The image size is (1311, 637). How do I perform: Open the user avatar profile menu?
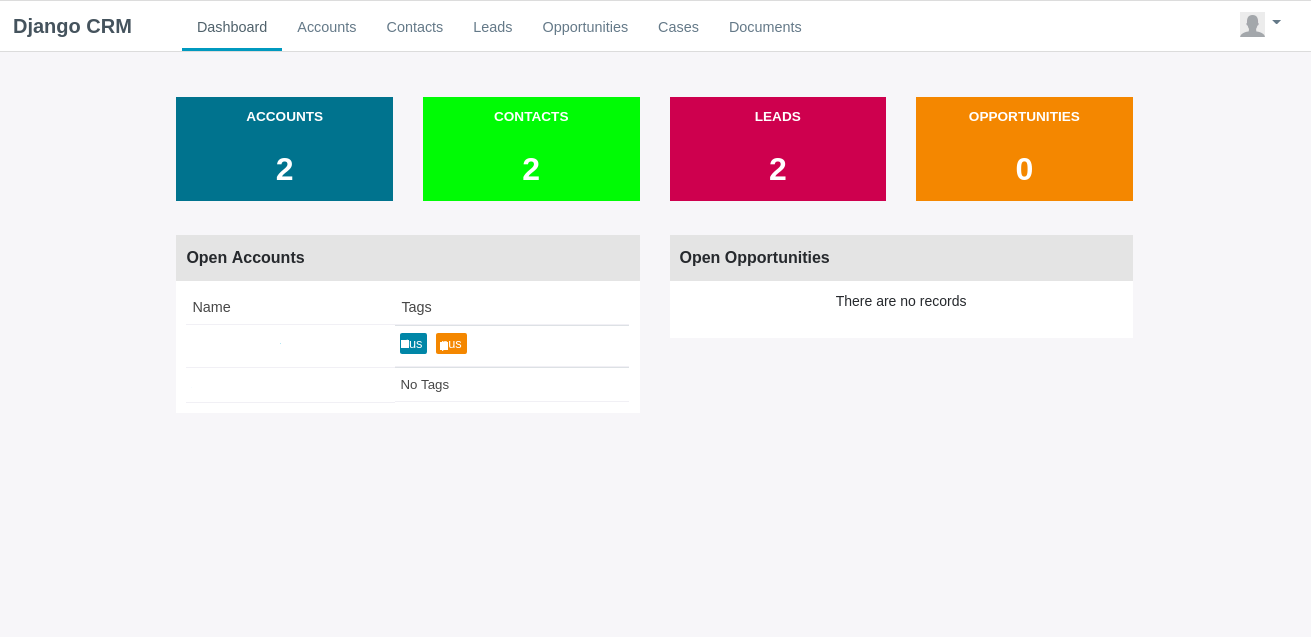click(x=1252, y=25)
